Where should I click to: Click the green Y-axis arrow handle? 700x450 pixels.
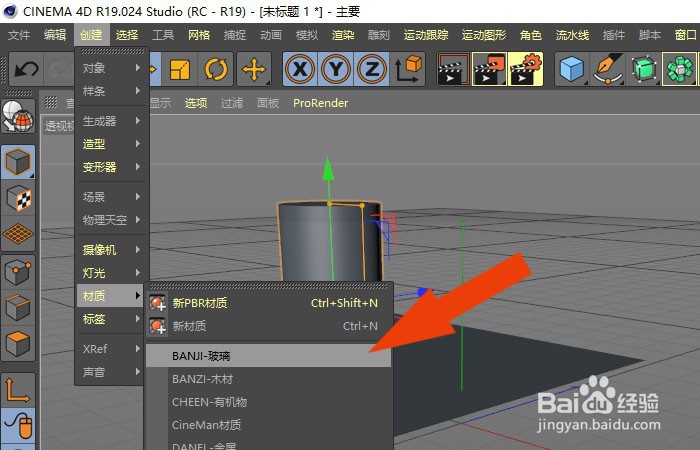(329, 168)
